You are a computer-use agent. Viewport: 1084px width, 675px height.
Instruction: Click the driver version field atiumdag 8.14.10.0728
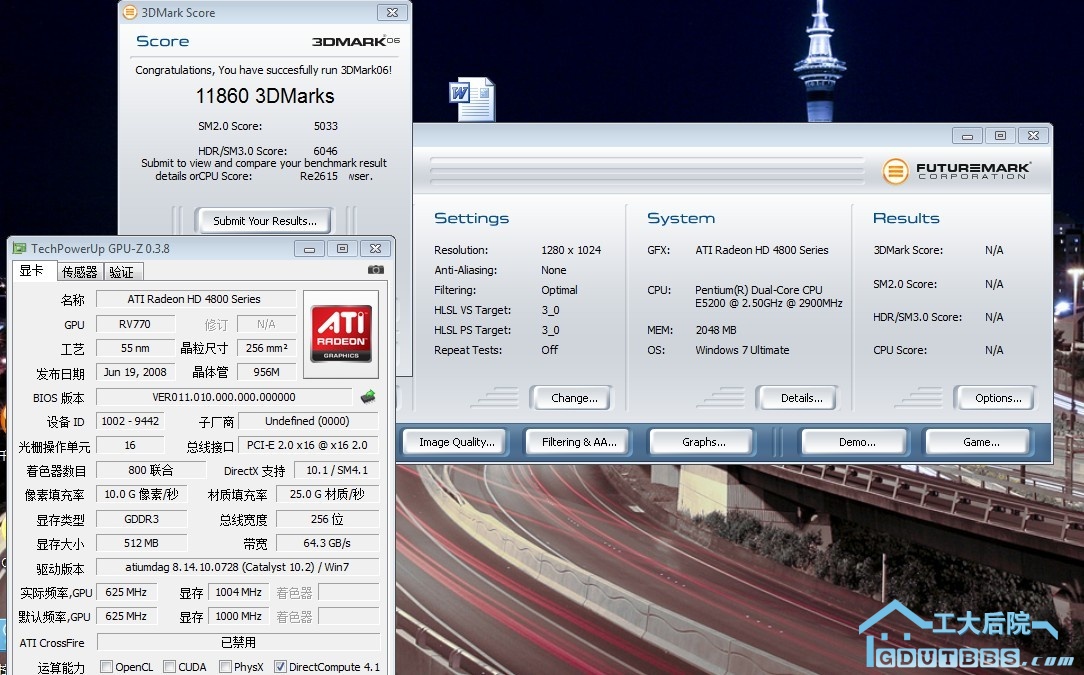point(237,567)
